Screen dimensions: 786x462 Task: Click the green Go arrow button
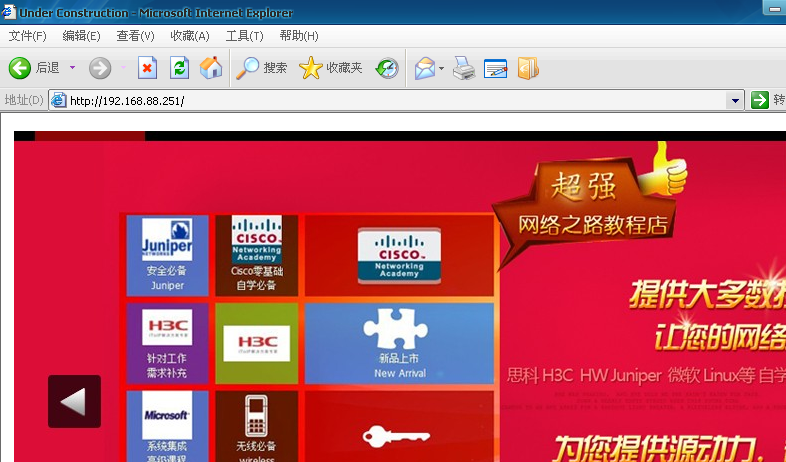(x=759, y=100)
